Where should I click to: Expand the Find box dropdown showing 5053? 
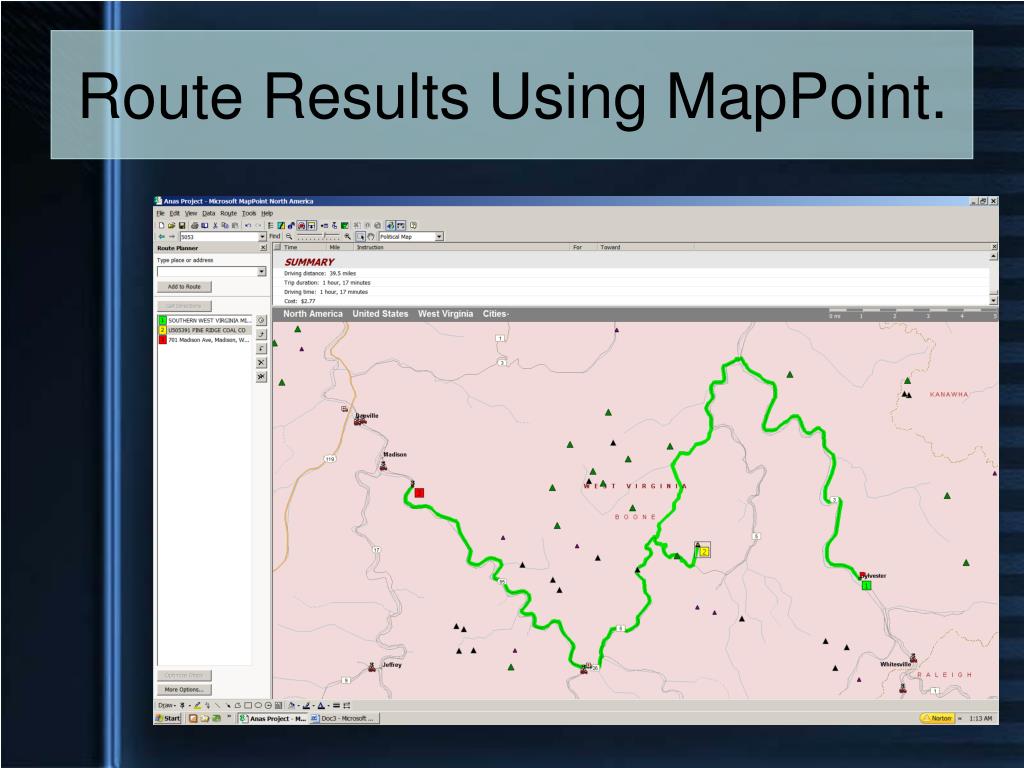[x=262, y=236]
